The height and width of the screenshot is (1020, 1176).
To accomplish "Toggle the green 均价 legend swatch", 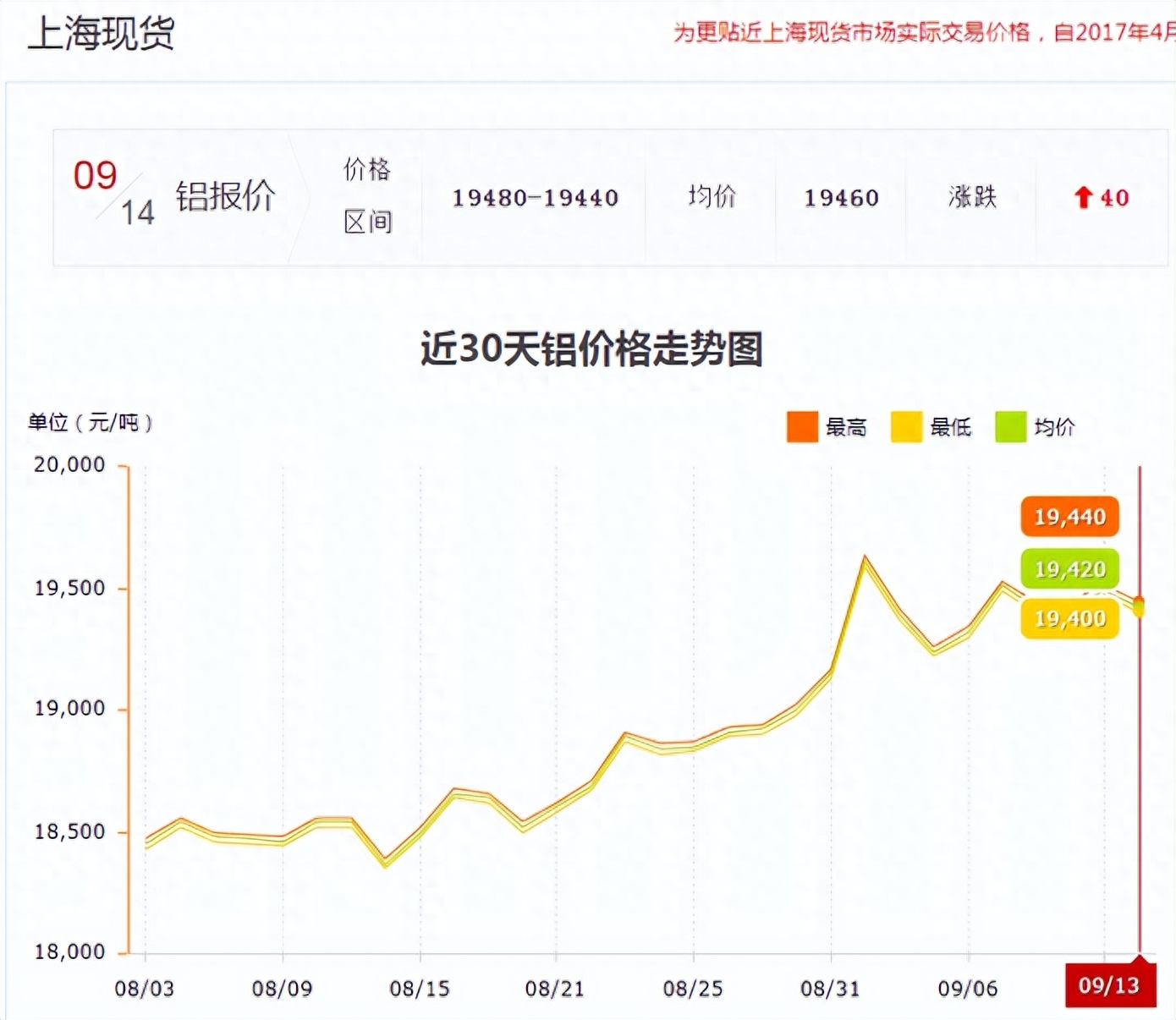I will click(1010, 427).
